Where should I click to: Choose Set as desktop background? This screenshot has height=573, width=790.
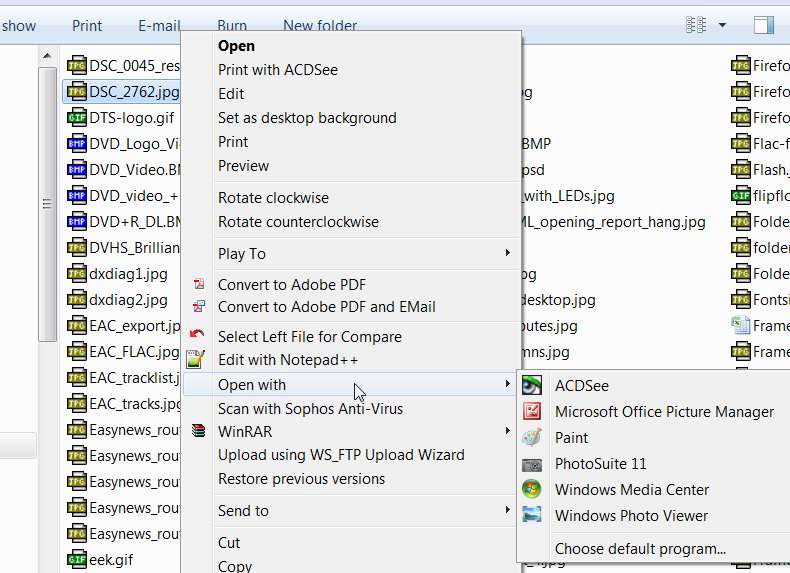tap(307, 118)
